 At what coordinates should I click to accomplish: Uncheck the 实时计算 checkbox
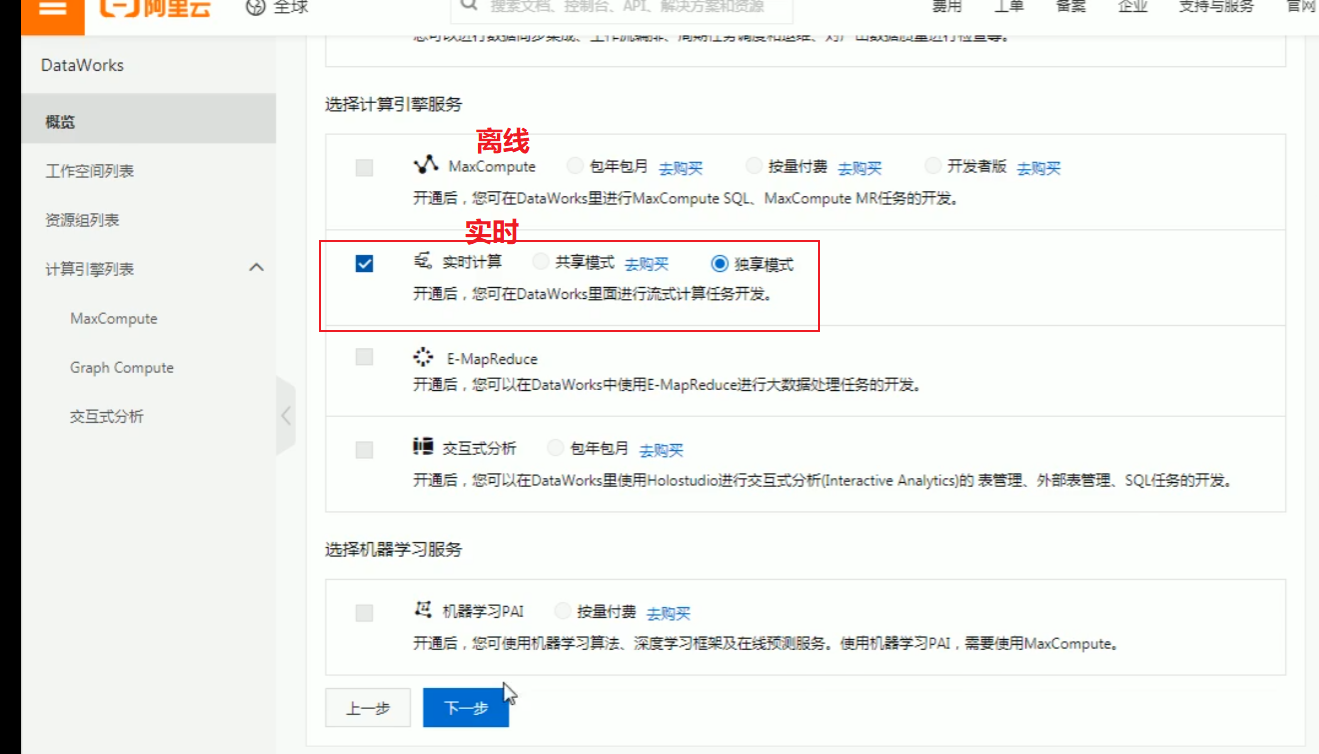[364, 264]
